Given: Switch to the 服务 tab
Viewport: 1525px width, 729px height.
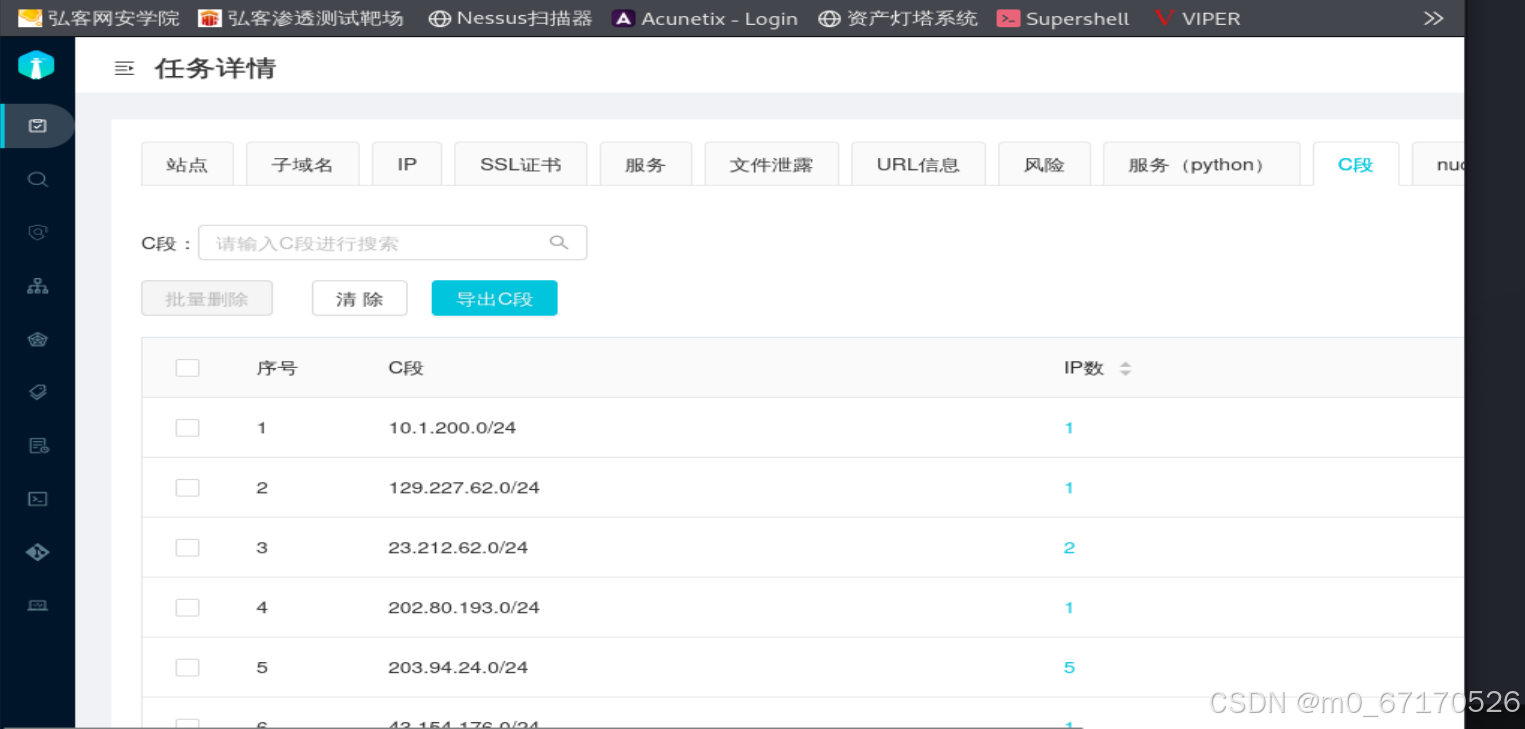Looking at the screenshot, I should (x=645, y=164).
